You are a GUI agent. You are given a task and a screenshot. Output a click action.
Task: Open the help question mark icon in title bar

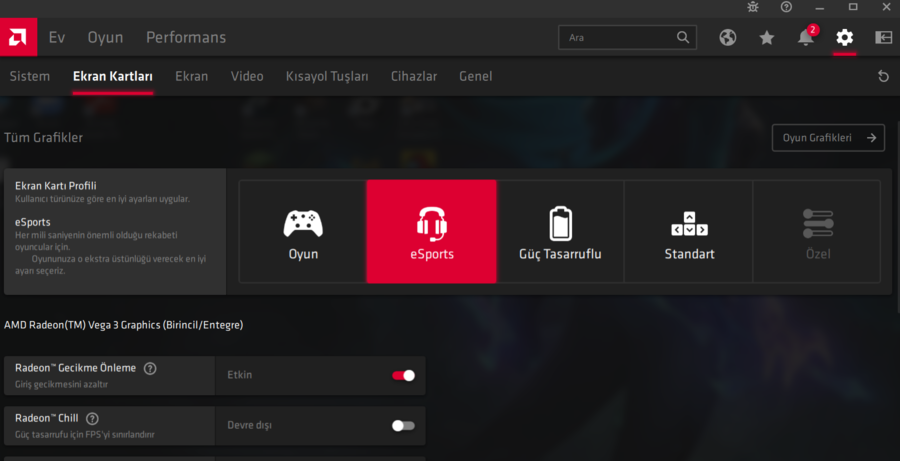click(x=786, y=7)
